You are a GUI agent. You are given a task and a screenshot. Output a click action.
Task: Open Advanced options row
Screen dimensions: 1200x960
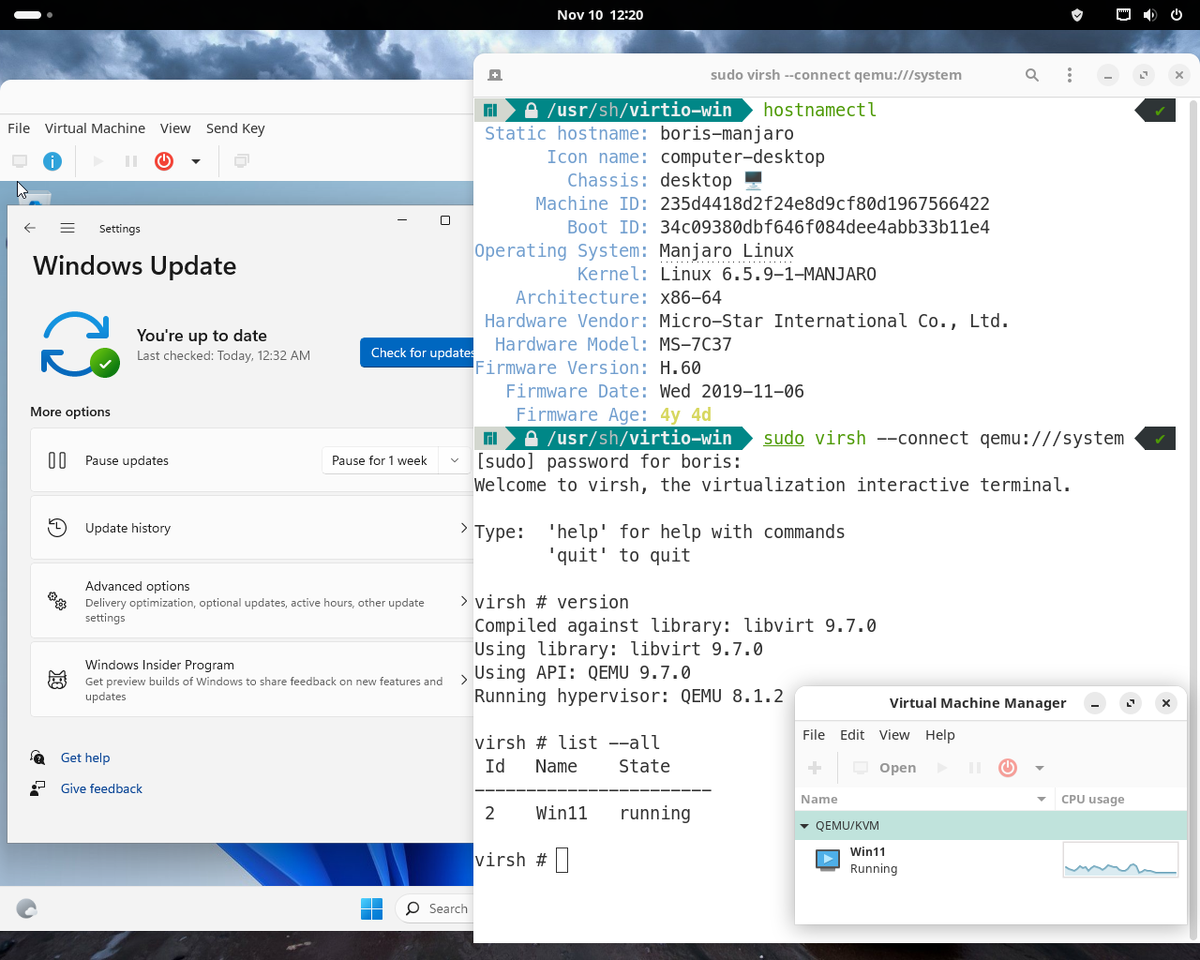tap(251, 601)
